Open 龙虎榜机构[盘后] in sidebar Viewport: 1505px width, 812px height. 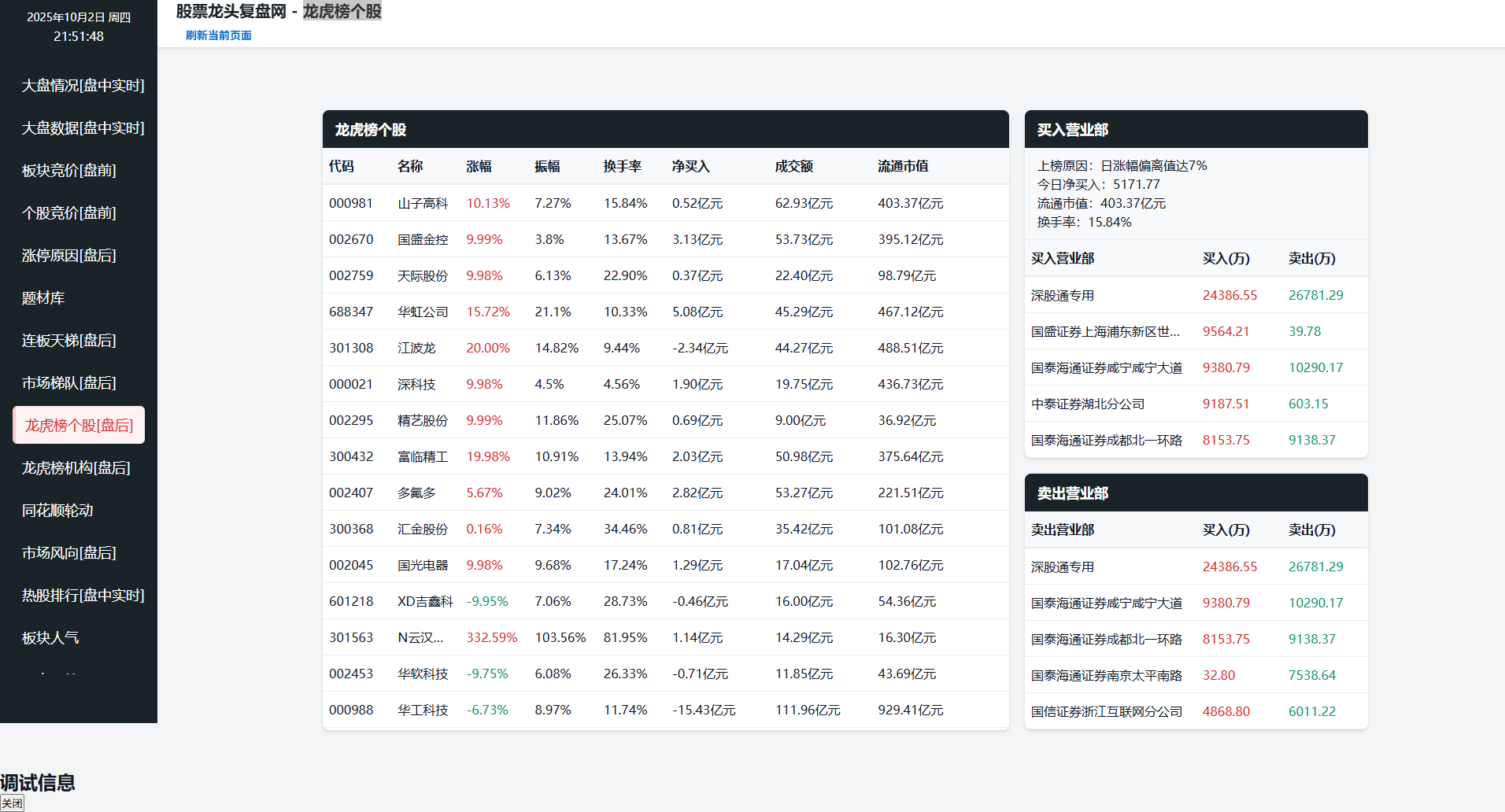pos(76,468)
